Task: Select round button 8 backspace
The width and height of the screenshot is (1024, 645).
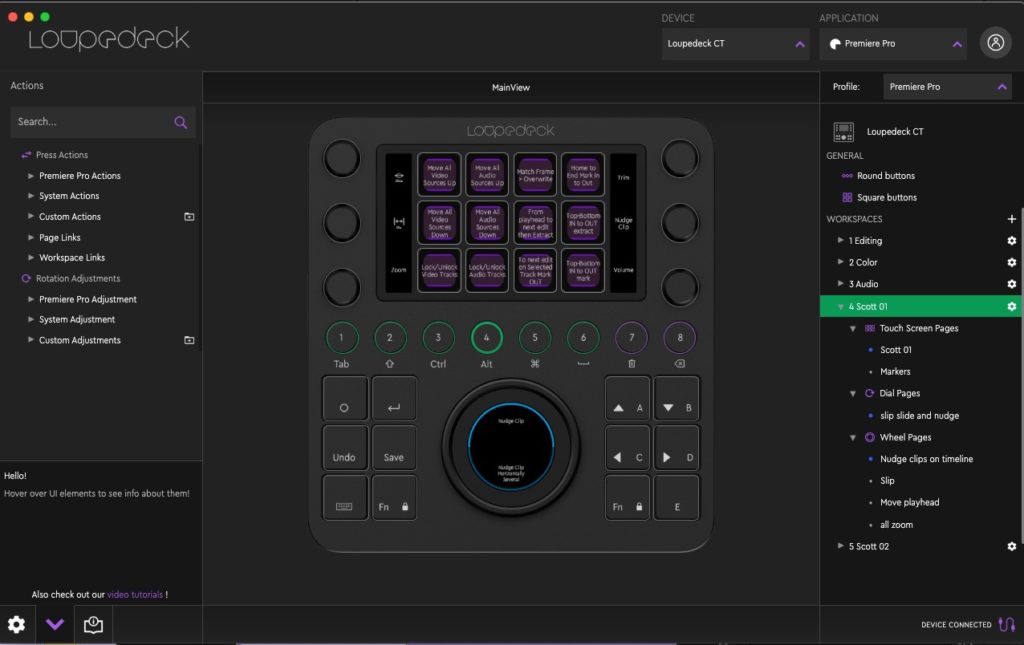Action: click(x=680, y=338)
